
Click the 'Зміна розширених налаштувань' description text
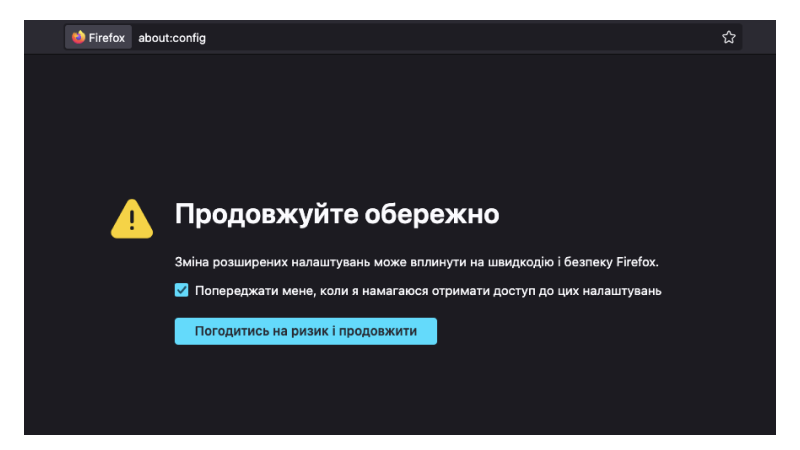pos(416,262)
